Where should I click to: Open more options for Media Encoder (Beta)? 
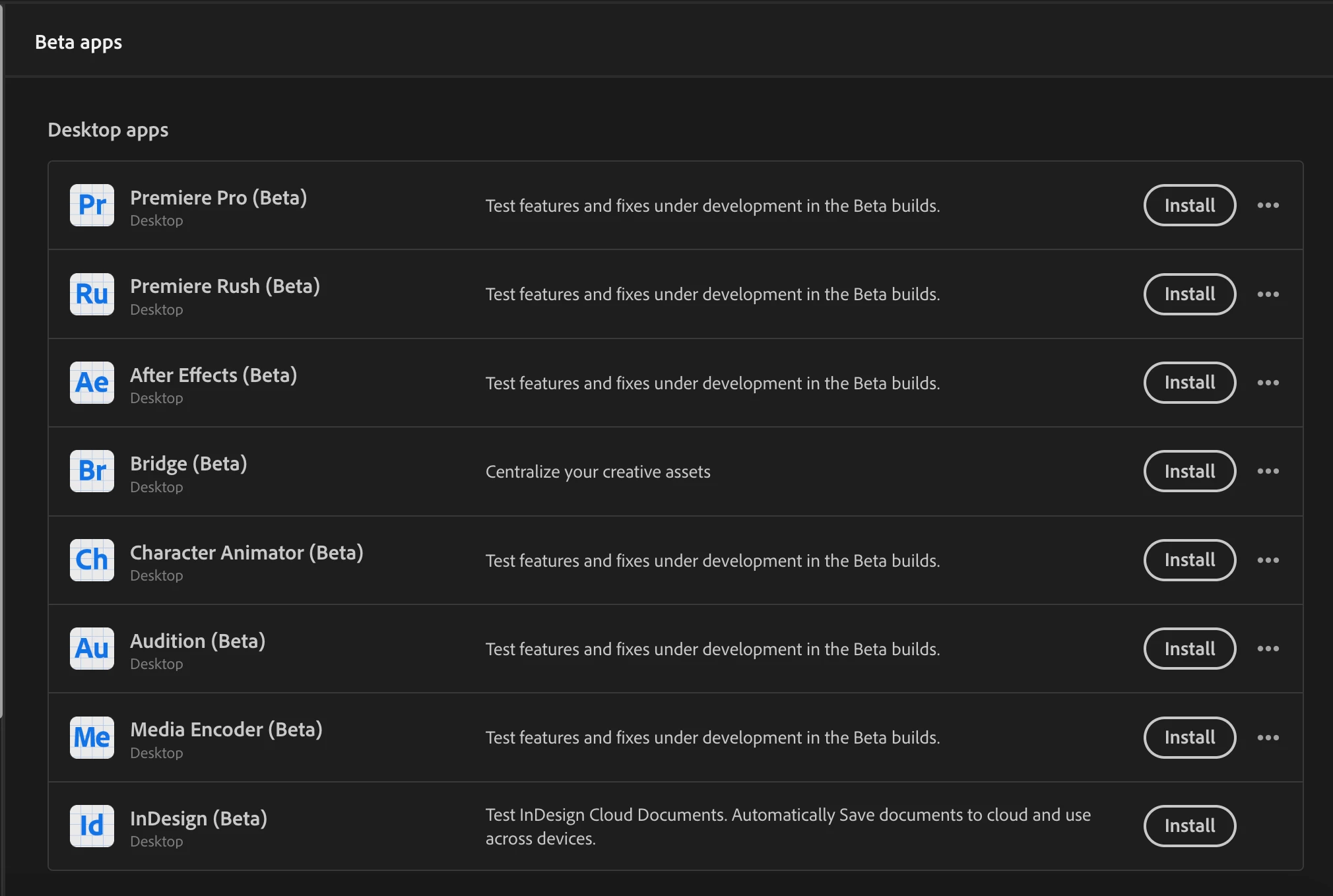tap(1268, 738)
